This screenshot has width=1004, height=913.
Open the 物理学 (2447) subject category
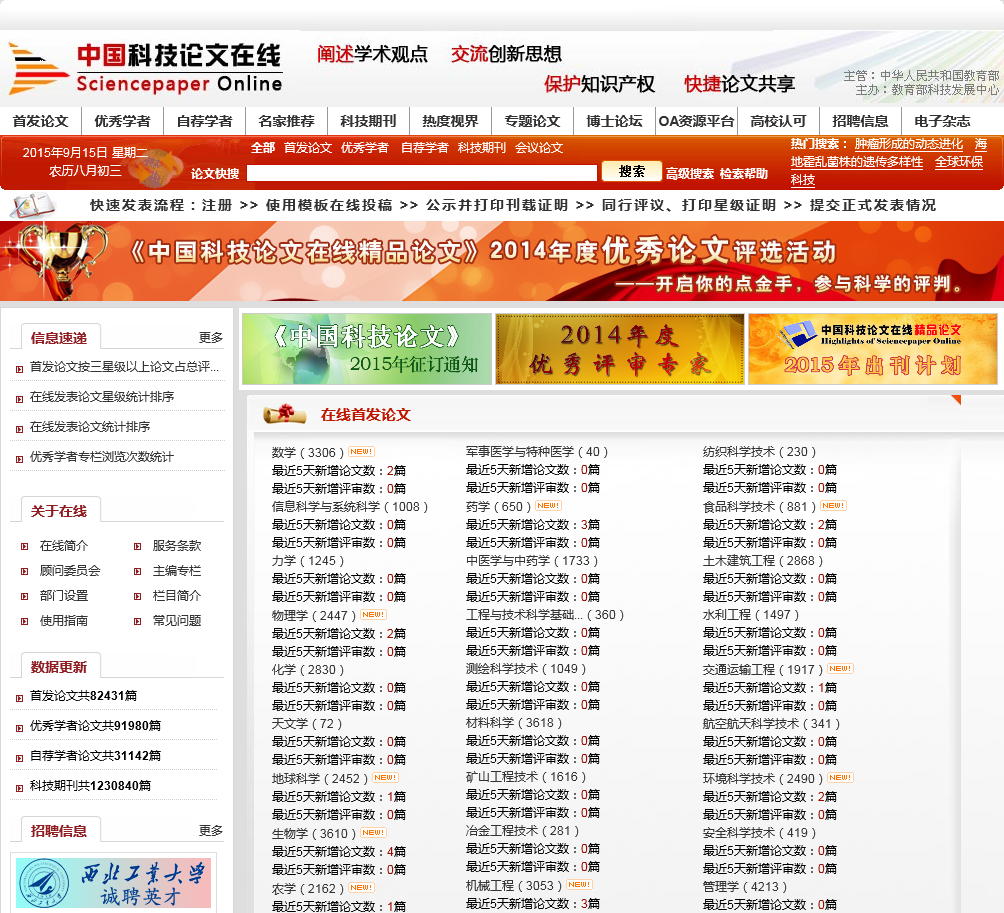[x=314, y=615]
